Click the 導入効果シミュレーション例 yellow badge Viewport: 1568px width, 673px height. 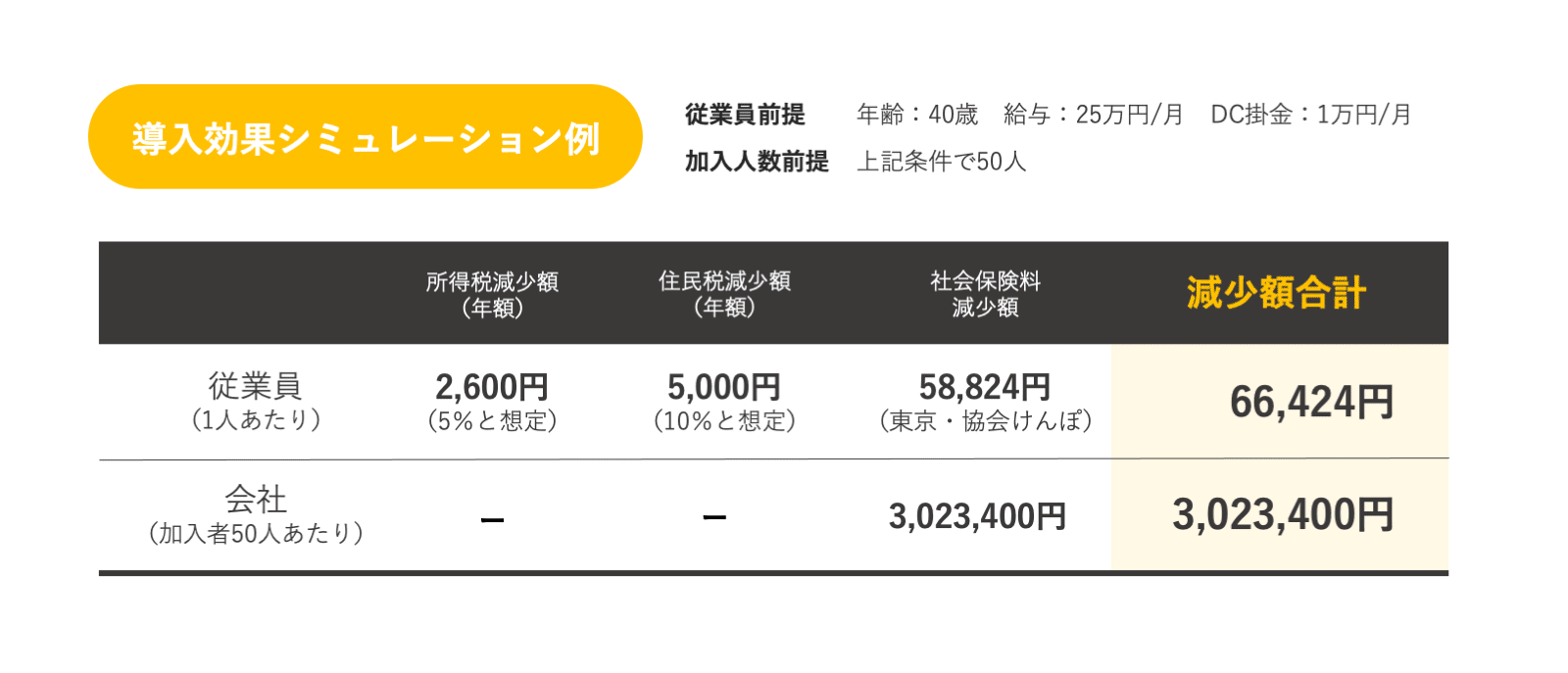[x=365, y=137]
